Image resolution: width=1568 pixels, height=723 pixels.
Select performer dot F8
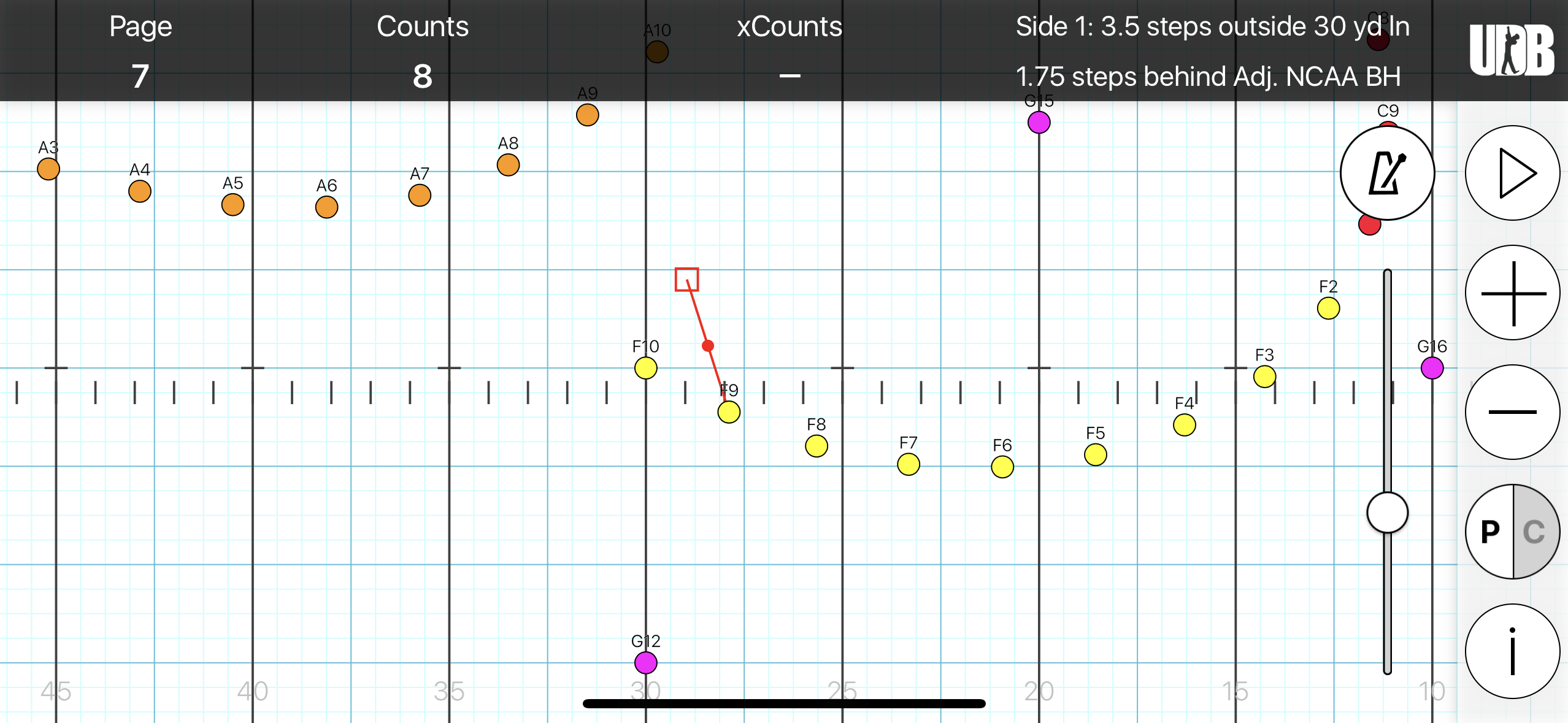(817, 446)
